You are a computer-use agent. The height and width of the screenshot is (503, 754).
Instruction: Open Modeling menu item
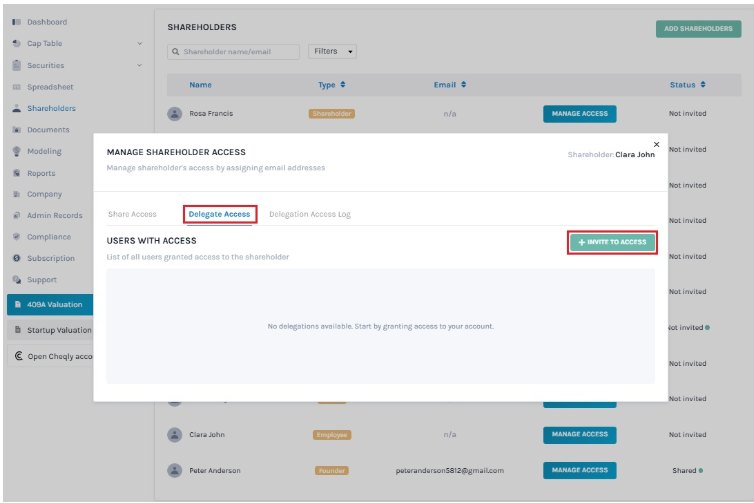point(44,151)
